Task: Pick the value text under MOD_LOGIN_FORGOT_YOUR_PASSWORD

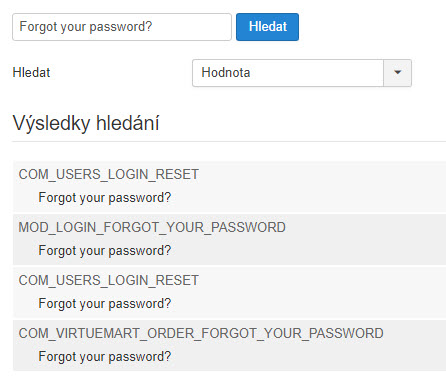Action: pyautogui.click(x=105, y=251)
